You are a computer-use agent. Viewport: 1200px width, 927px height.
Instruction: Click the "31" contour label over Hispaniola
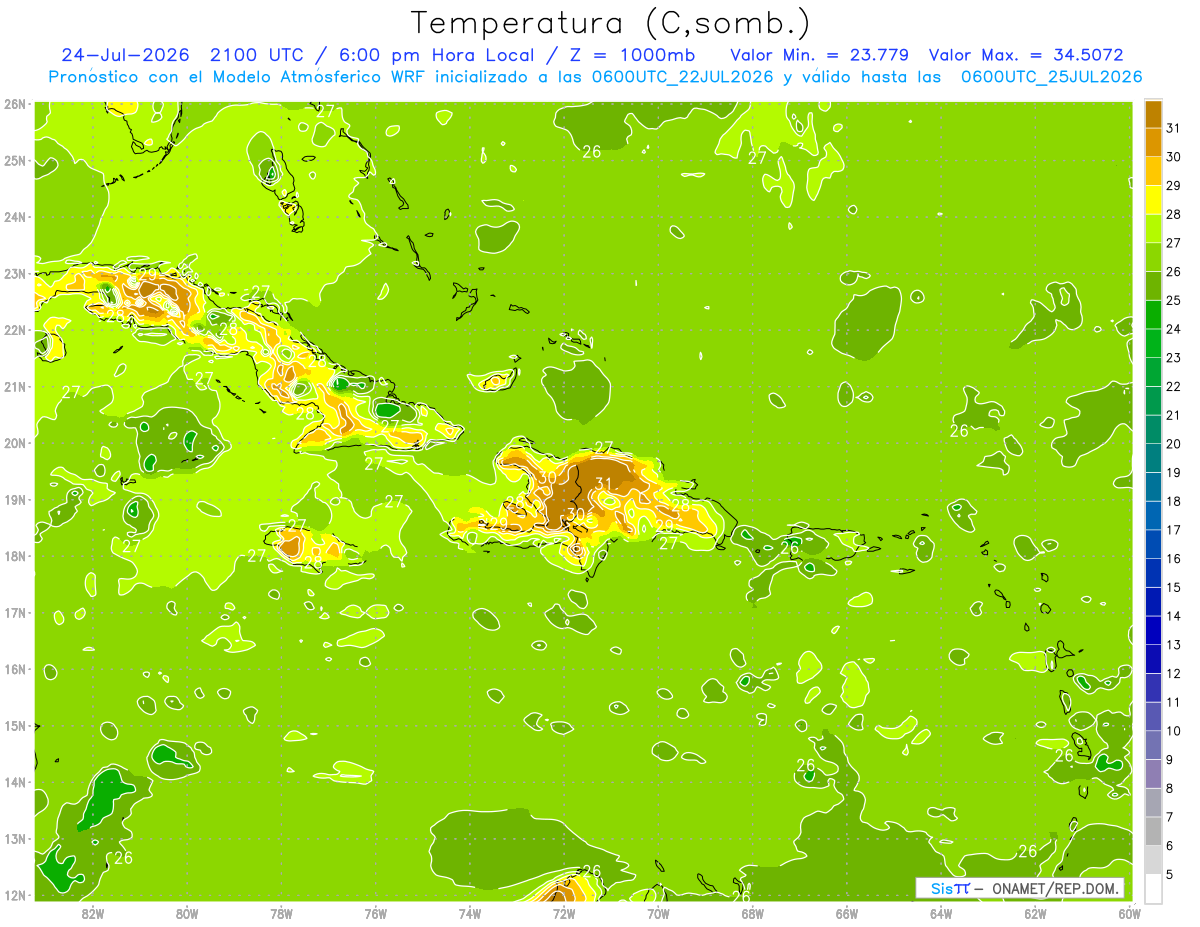[603, 483]
